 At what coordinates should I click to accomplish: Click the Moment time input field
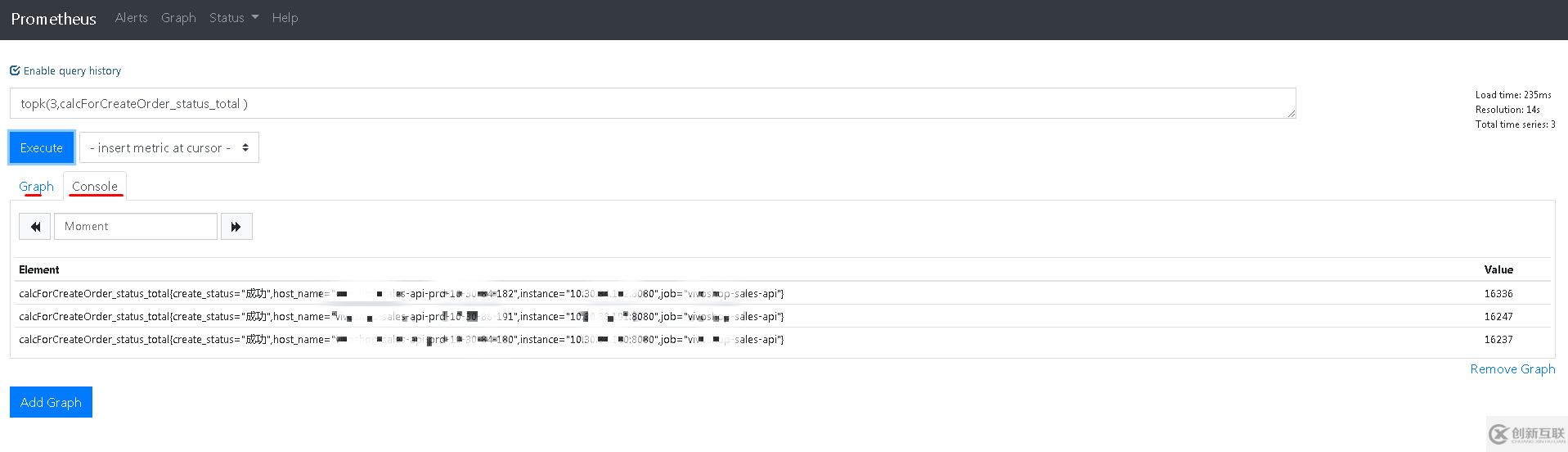coord(136,227)
